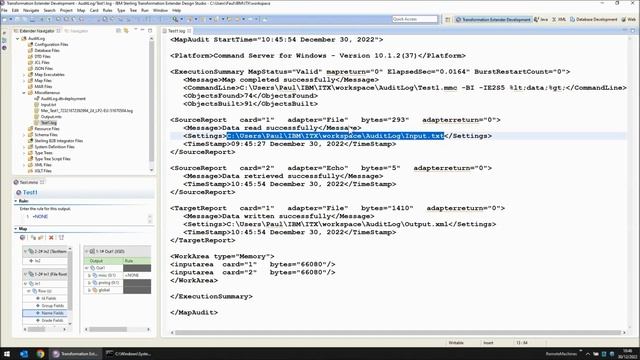640x360 pixels.
Task: Collapse the Miscellaneous folder
Action: (24, 93)
